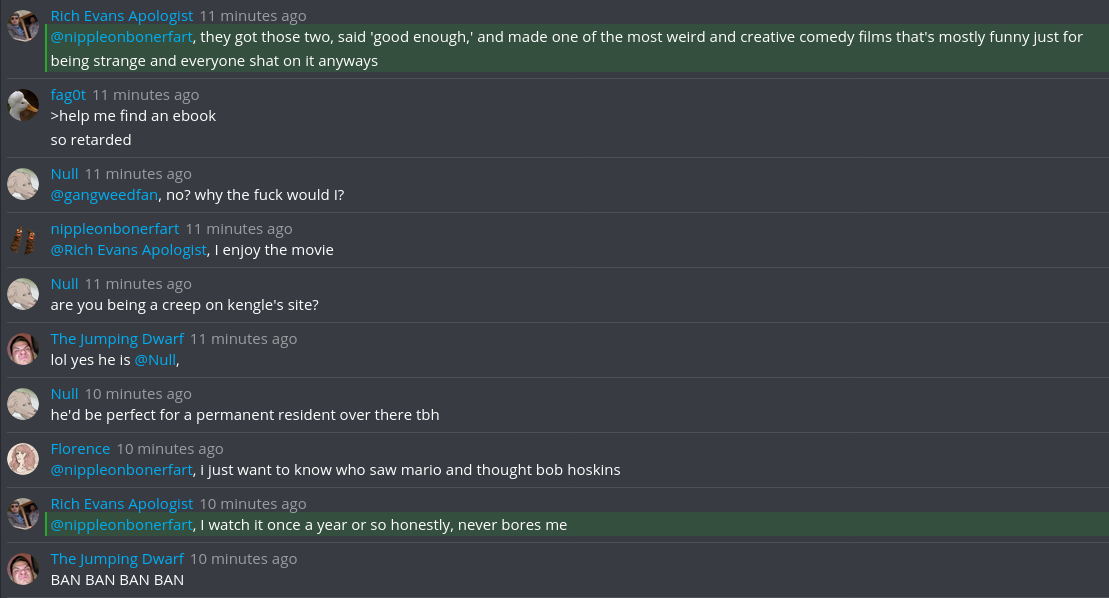Viewport: 1109px width, 598px height.
Task: Click Null's avatar next to the kengle's site message
Action: click(23, 294)
